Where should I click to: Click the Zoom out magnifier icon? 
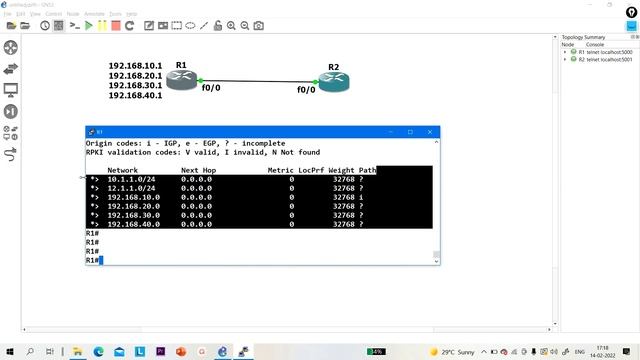click(x=245, y=26)
